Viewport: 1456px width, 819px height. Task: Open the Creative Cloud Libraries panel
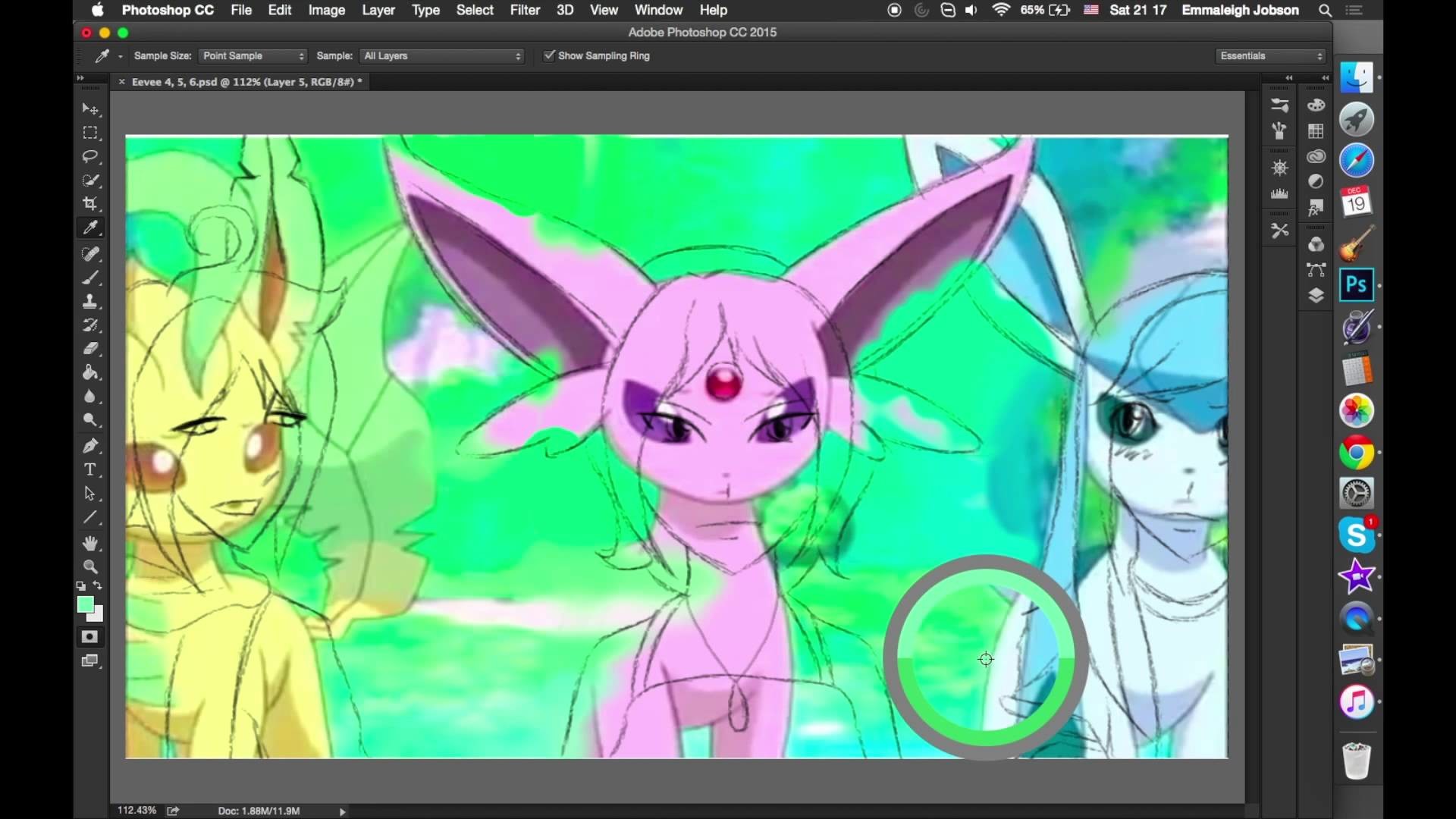[1316, 156]
